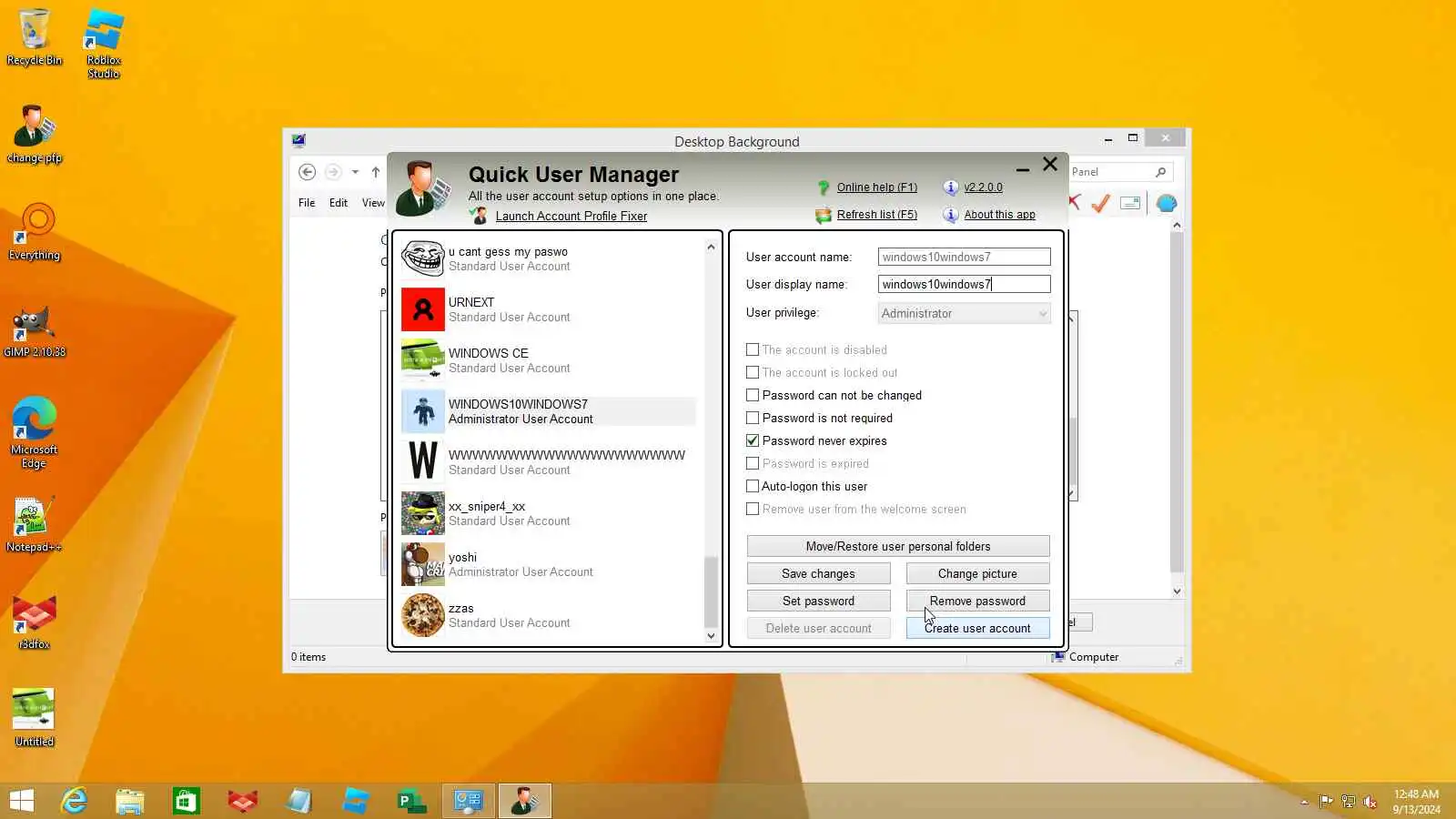This screenshot has height=819, width=1456.
Task: Open Edit menu in Desktop Background window
Action: click(339, 203)
